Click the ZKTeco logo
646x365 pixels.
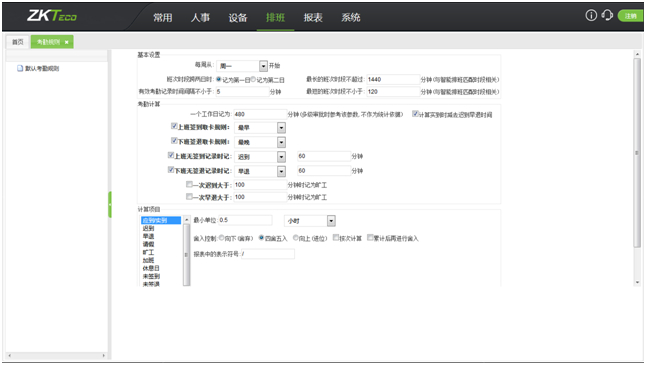52,16
